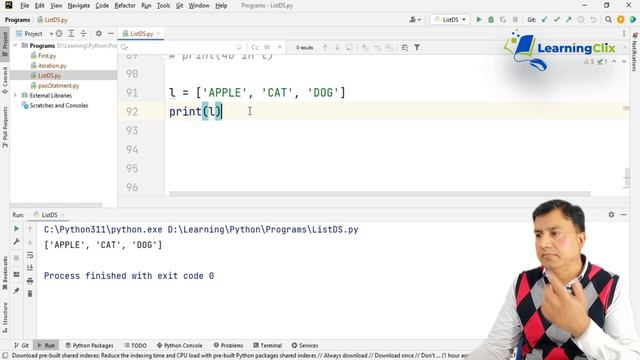Viewport: 640px width, 360px height.
Task: Open Run panel settings gear
Action: [611, 214]
